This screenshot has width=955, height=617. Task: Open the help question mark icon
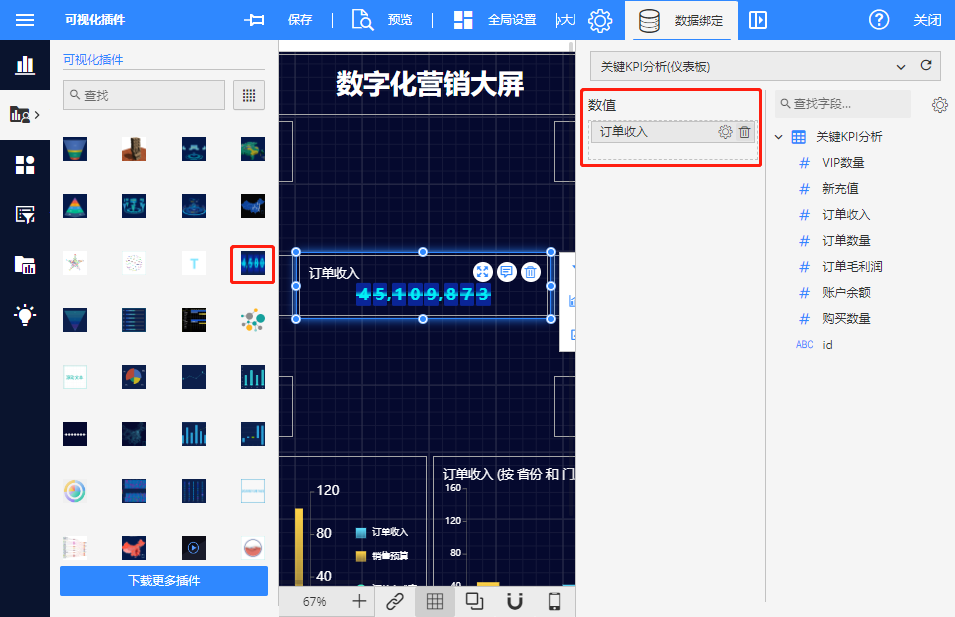click(x=879, y=20)
